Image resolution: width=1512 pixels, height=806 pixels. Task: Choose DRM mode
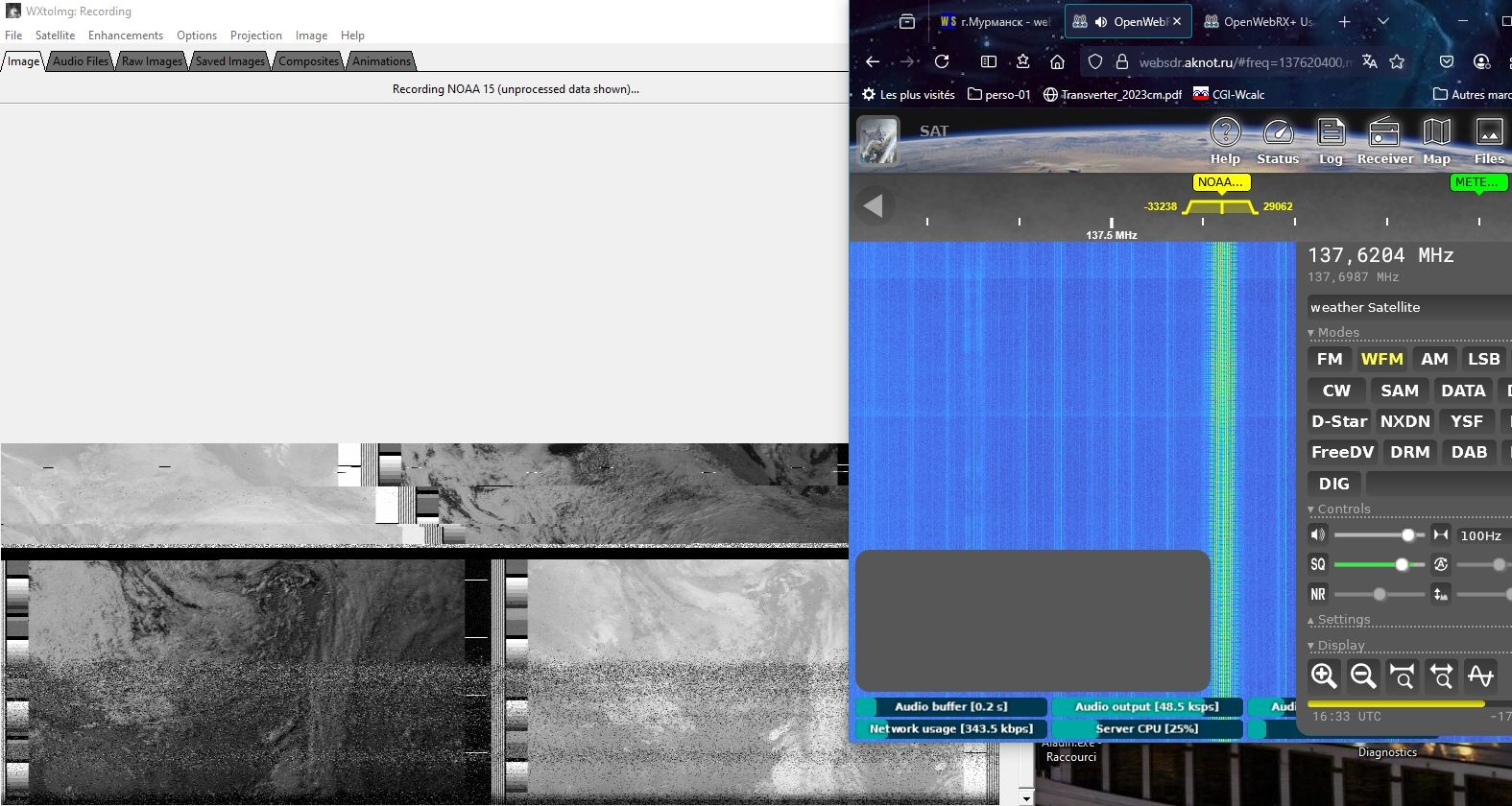point(1409,452)
